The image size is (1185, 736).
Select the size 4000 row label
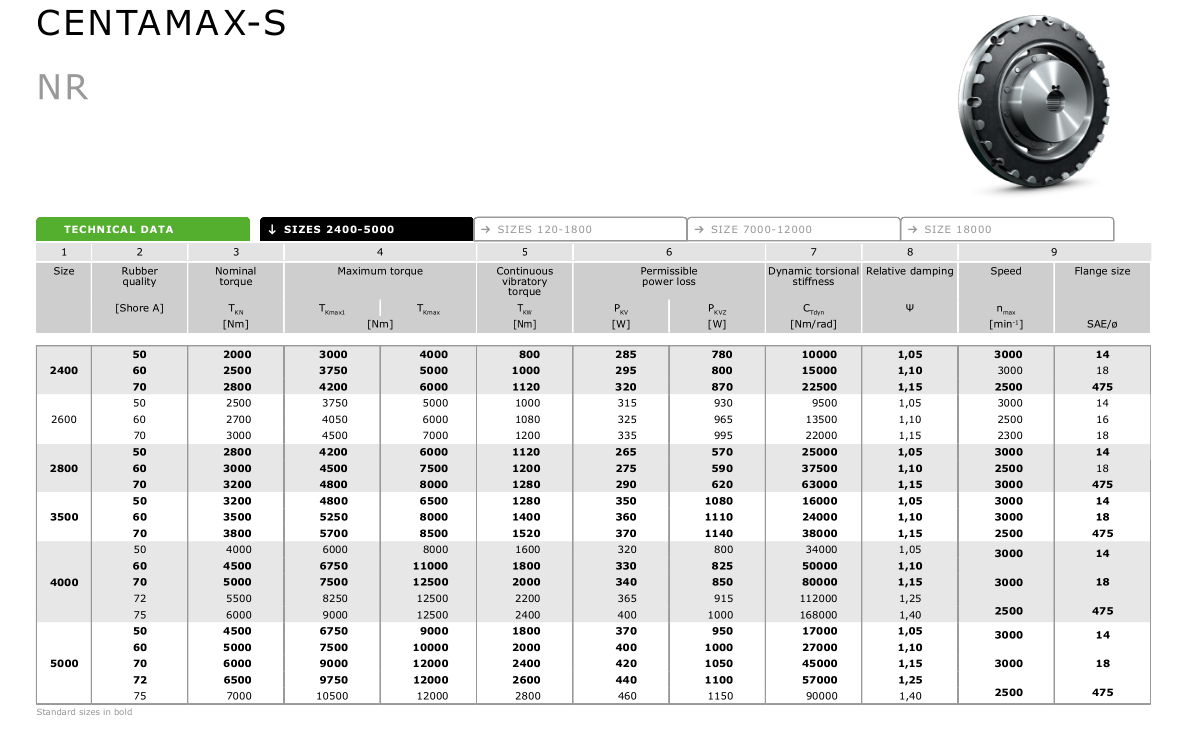click(63, 582)
